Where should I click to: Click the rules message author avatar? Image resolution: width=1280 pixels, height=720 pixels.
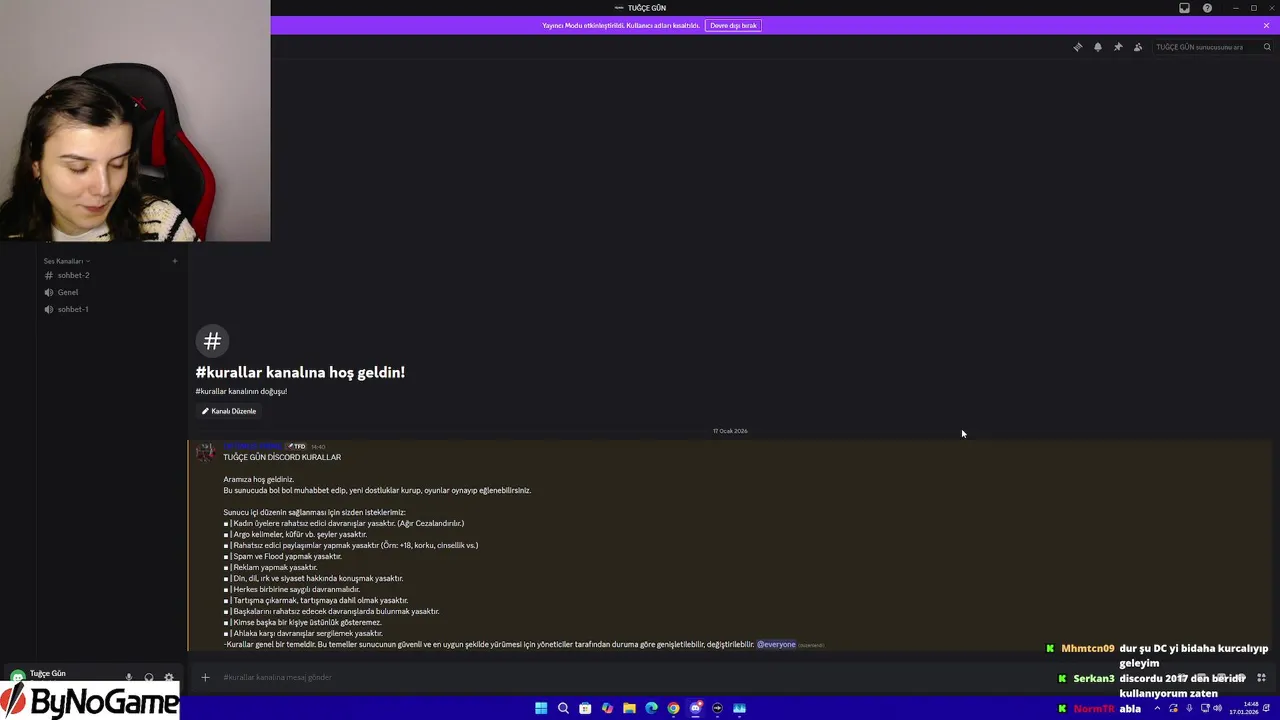pos(205,452)
